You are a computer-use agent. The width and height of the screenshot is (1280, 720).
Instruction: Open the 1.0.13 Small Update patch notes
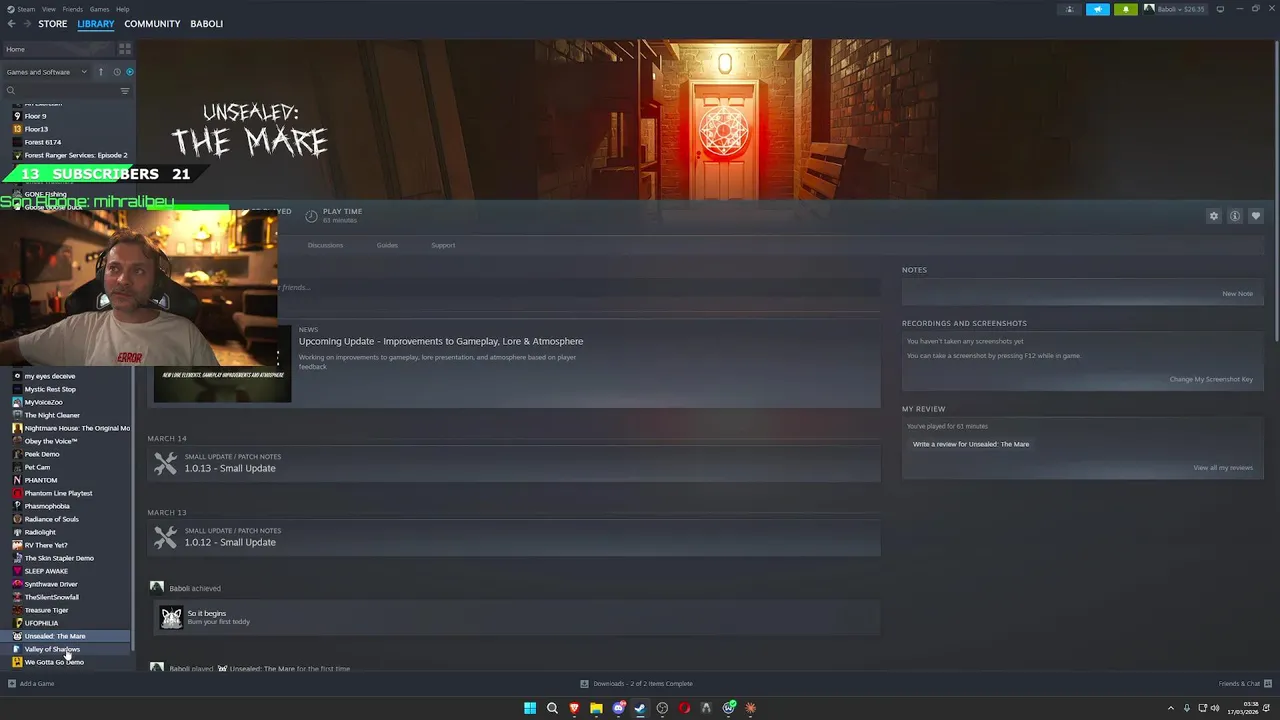(230, 468)
